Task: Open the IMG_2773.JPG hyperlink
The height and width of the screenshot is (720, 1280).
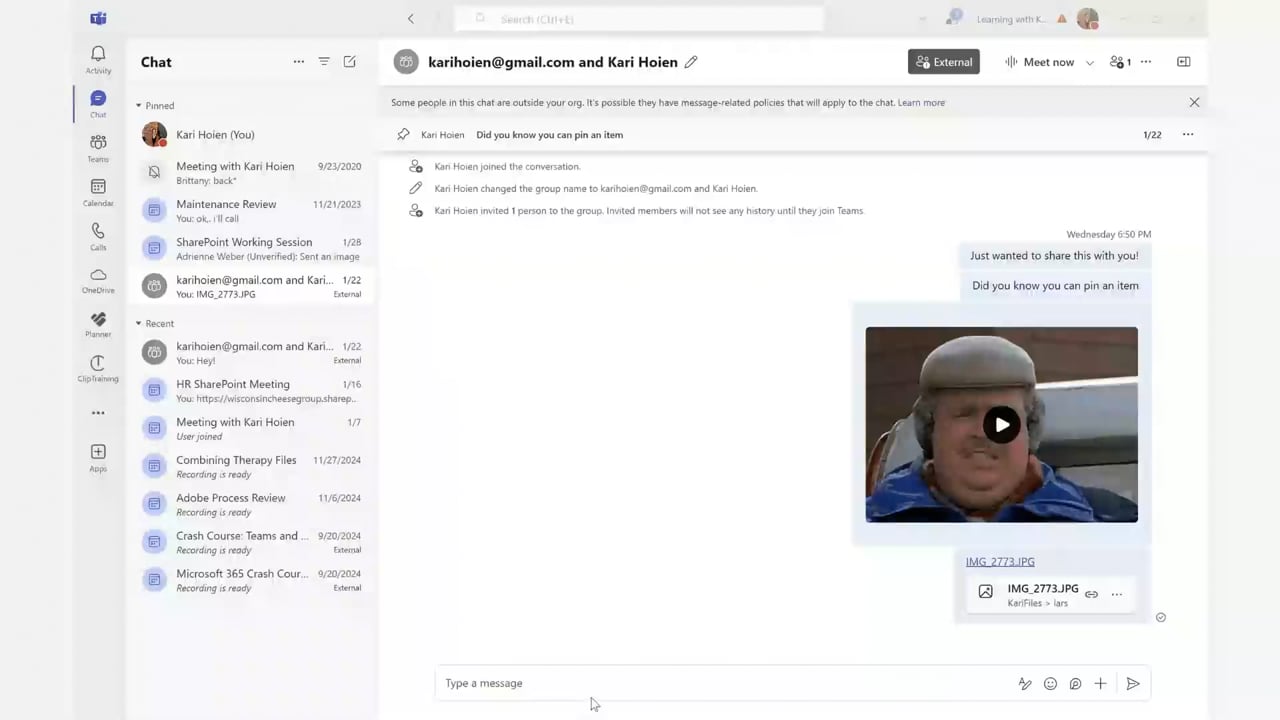Action: pos(1000,562)
